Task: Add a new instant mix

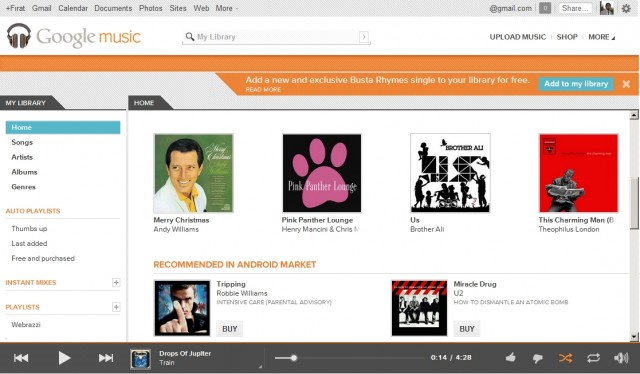Action: point(116,283)
